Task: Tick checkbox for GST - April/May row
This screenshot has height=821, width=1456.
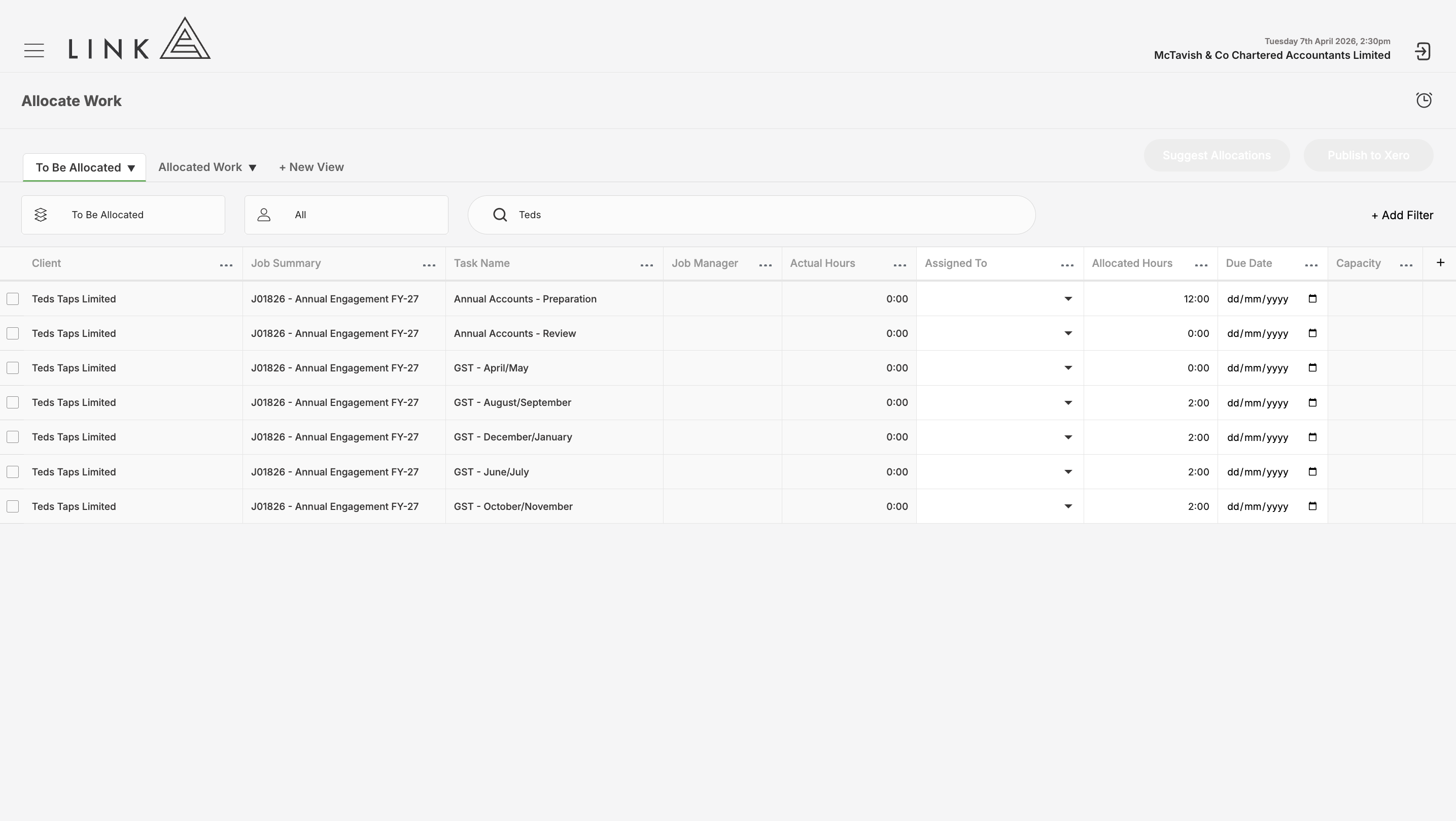Action: pos(13,367)
